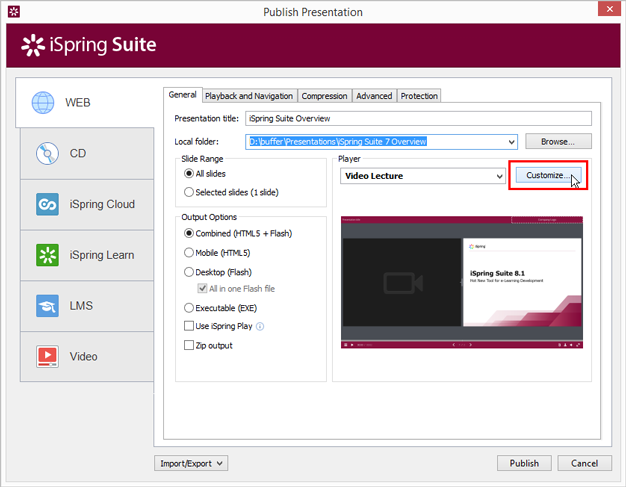Enable Use iSpring Play checkbox

click(189, 326)
